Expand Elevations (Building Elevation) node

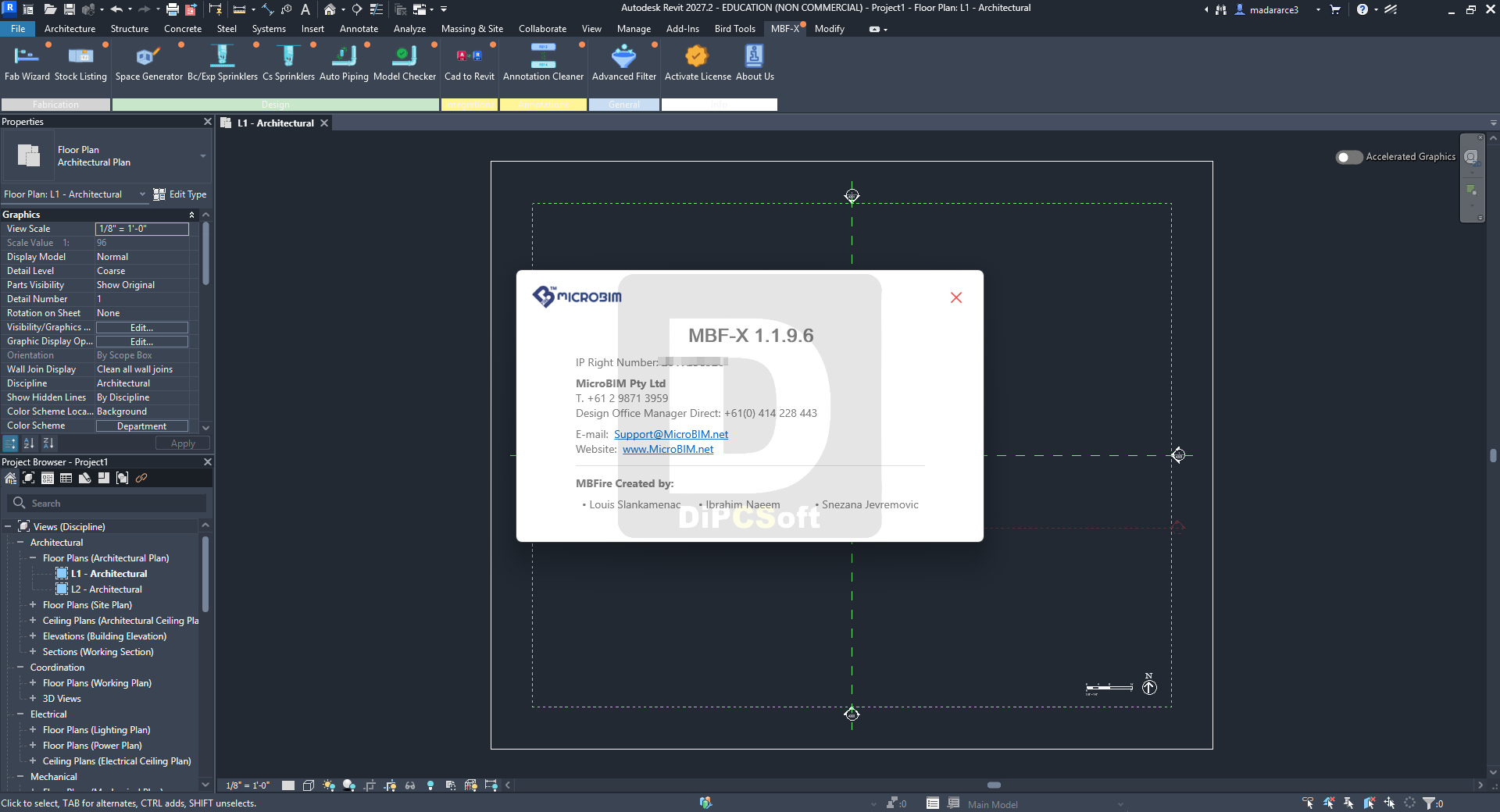click(x=33, y=636)
